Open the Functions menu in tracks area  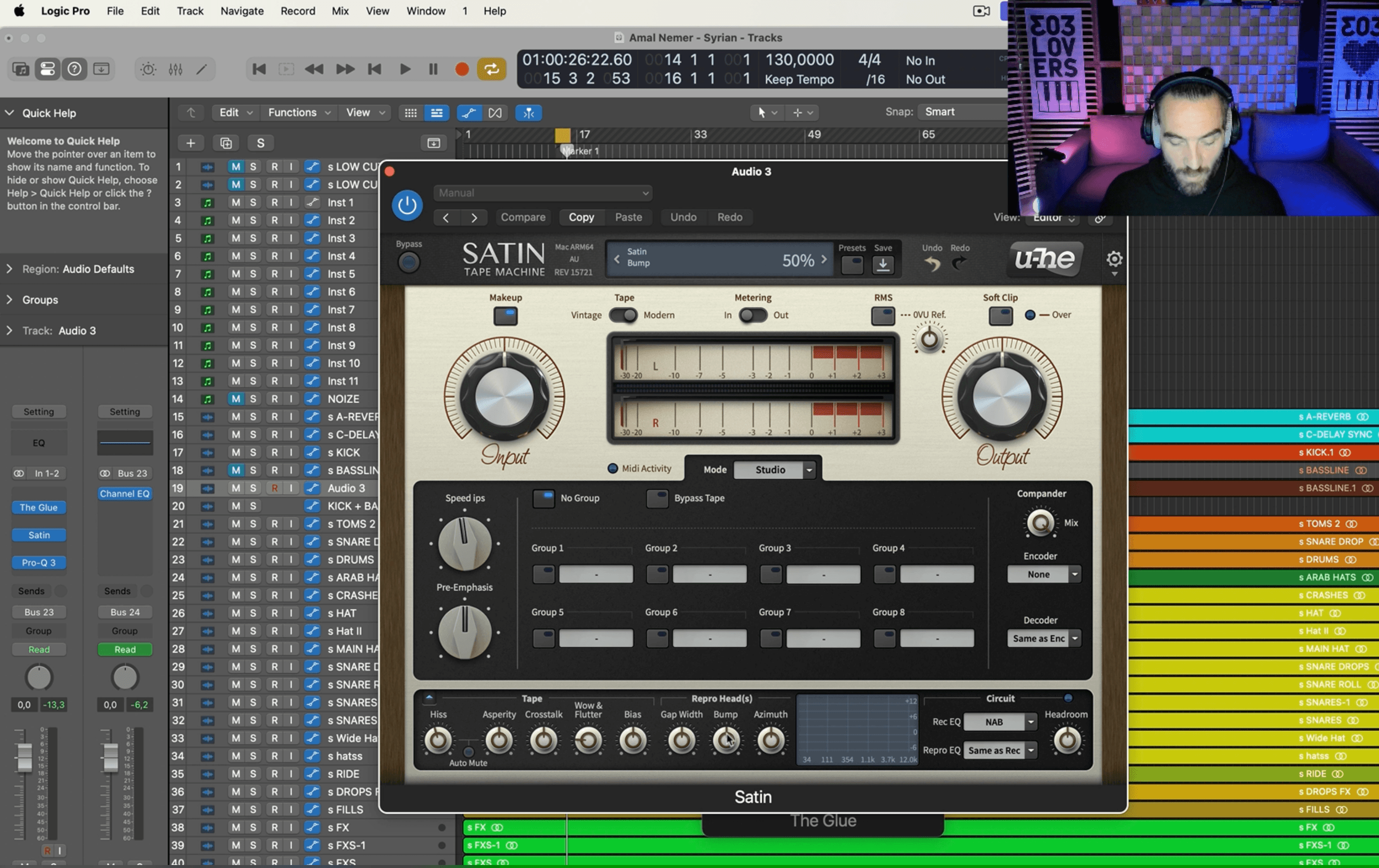click(x=300, y=113)
